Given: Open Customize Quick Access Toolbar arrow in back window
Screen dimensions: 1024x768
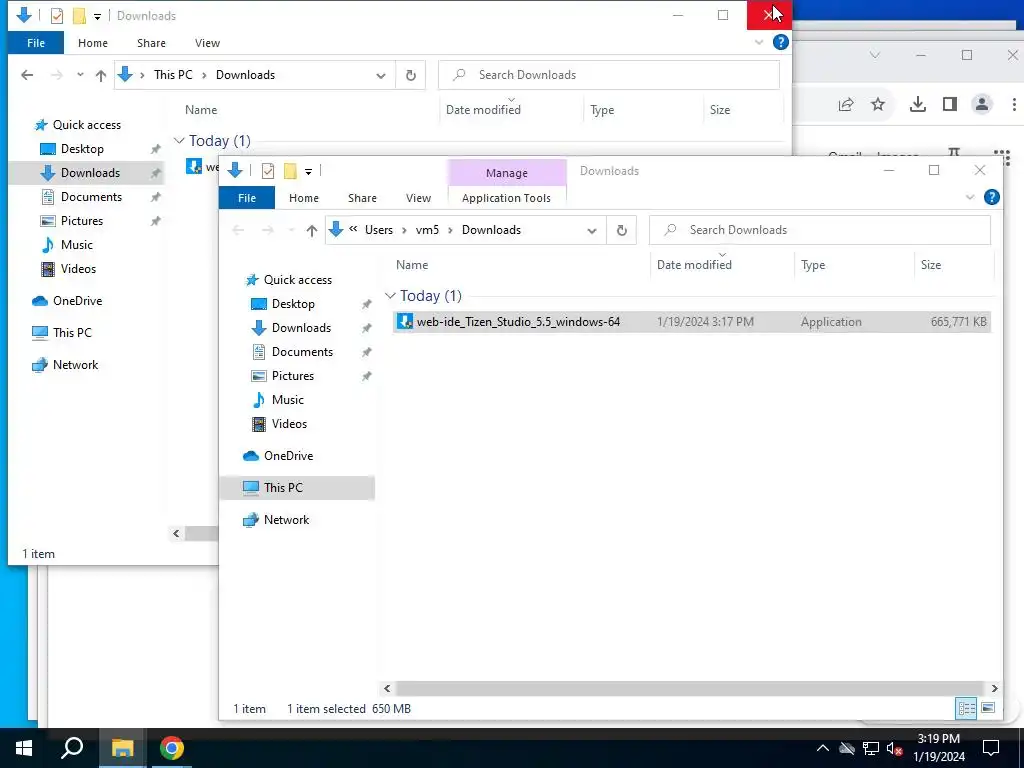Looking at the screenshot, I should pyautogui.click(x=97, y=16).
